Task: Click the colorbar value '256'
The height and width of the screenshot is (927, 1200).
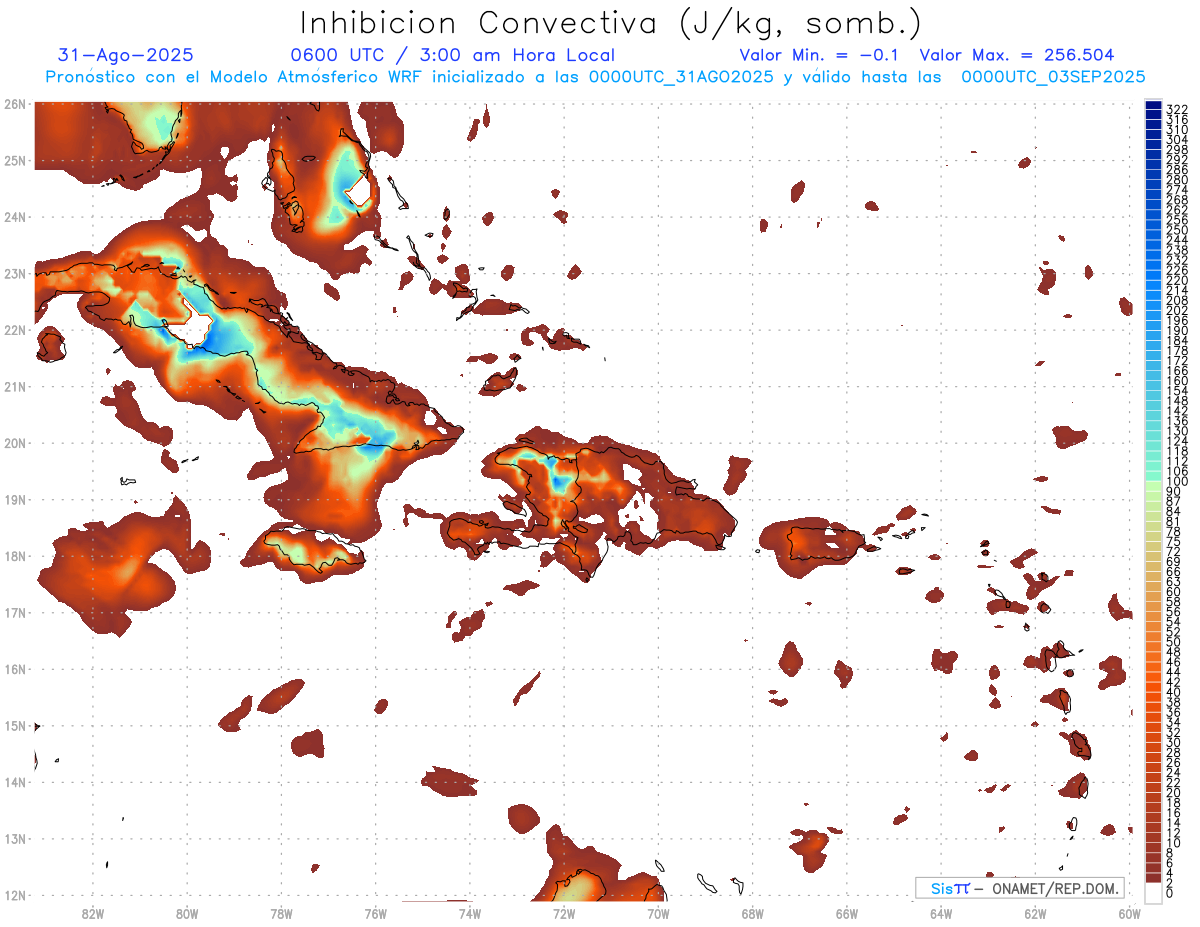Action: (1177, 220)
